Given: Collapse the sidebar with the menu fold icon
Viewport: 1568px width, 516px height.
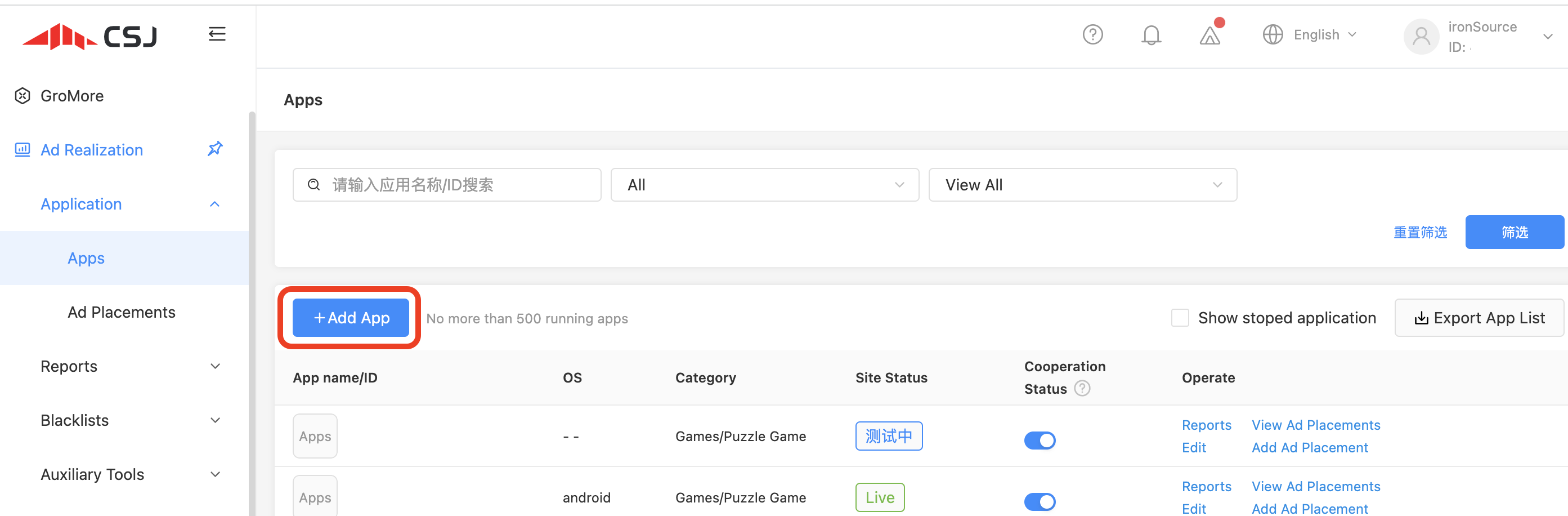Looking at the screenshot, I should click(x=217, y=34).
